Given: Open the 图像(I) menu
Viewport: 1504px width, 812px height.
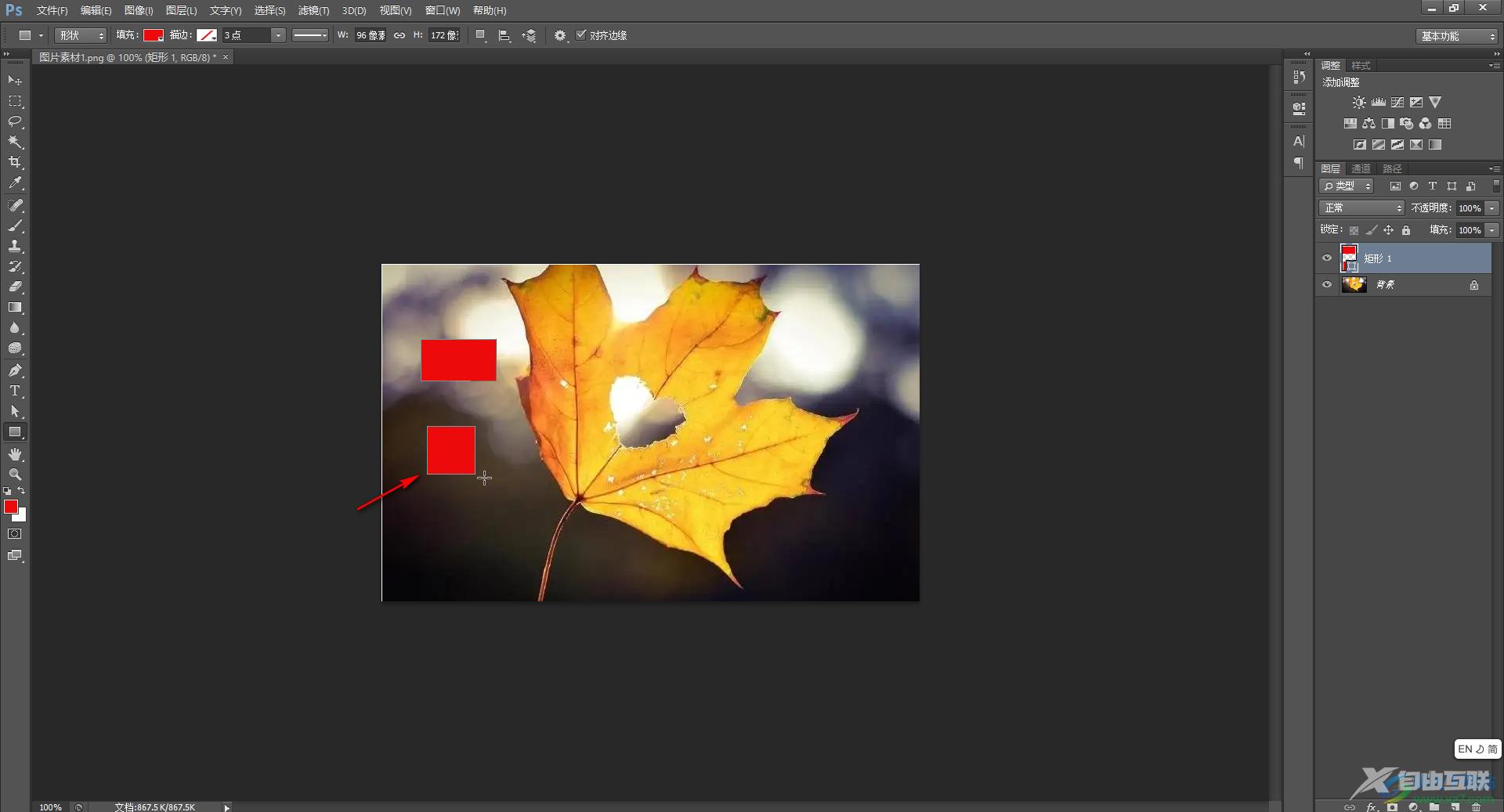Looking at the screenshot, I should pyautogui.click(x=139, y=10).
